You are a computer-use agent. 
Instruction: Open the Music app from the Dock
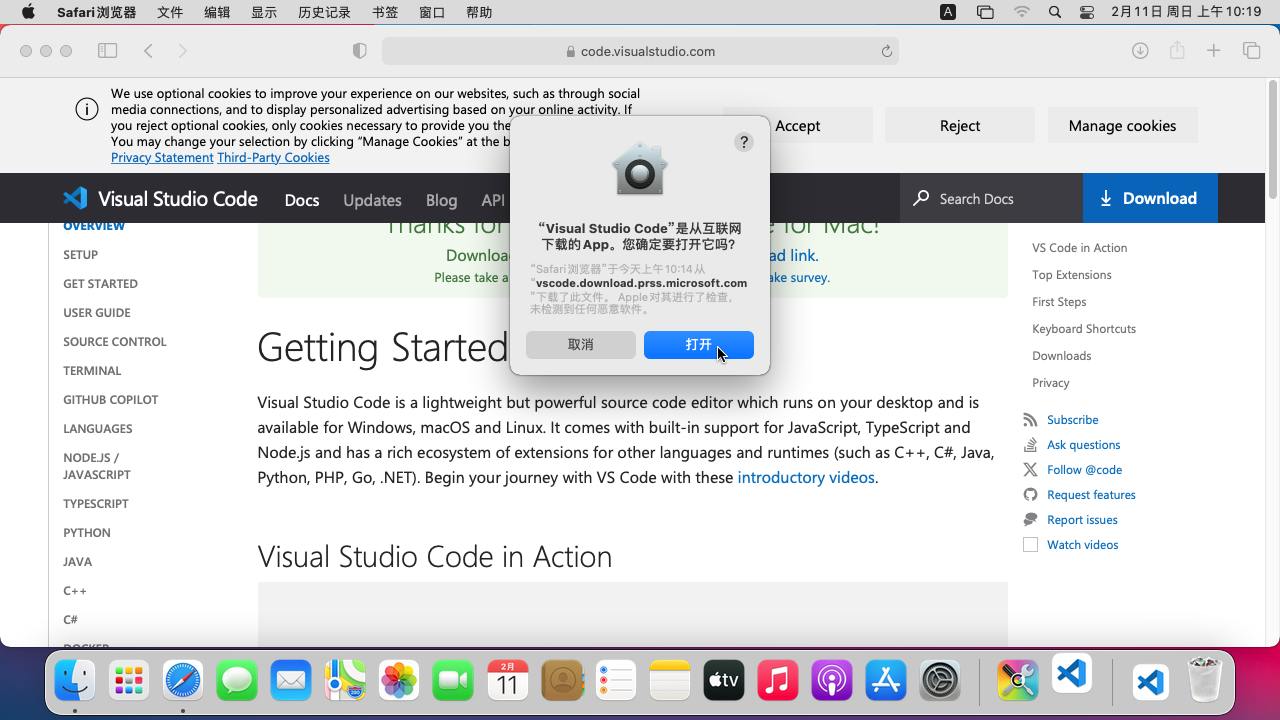click(778, 681)
